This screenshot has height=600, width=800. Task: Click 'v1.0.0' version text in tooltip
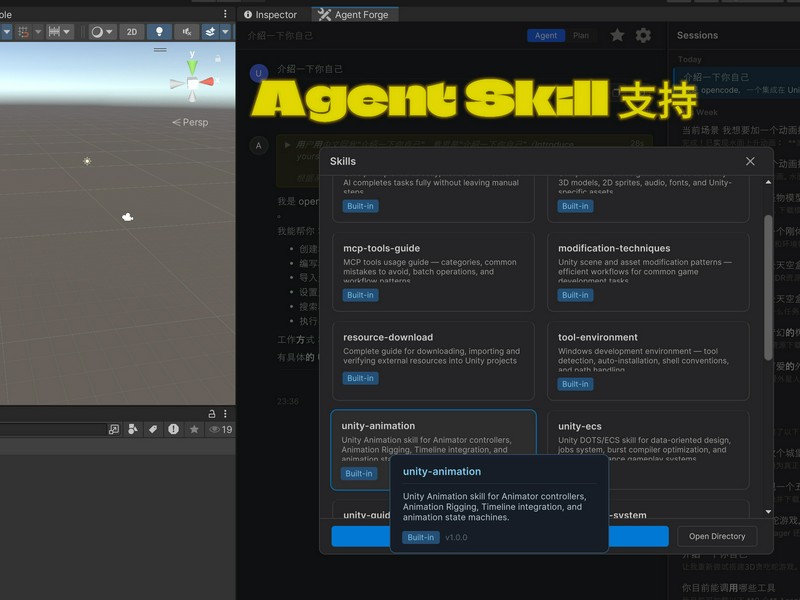456,537
